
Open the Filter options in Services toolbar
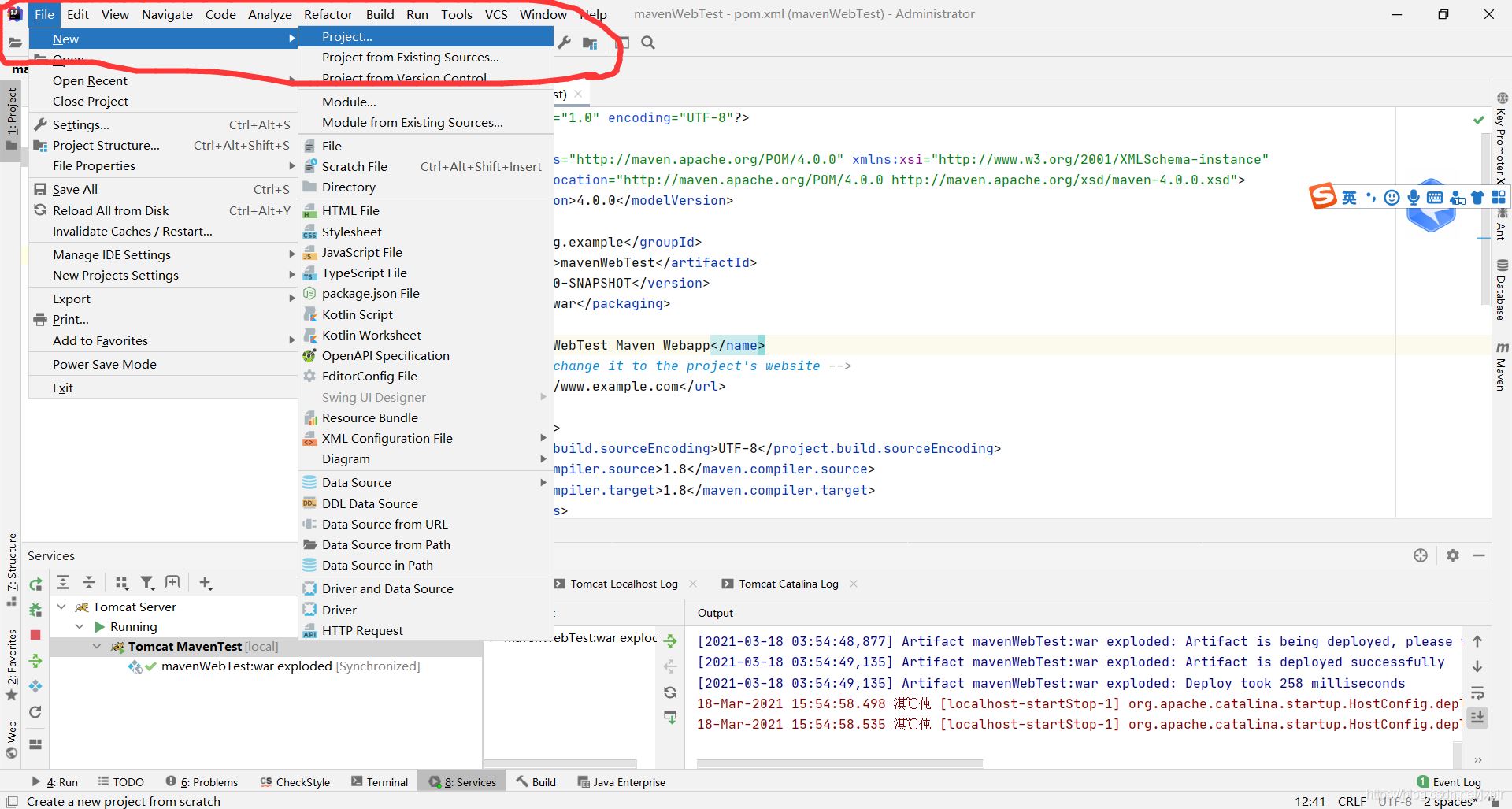[x=147, y=583]
